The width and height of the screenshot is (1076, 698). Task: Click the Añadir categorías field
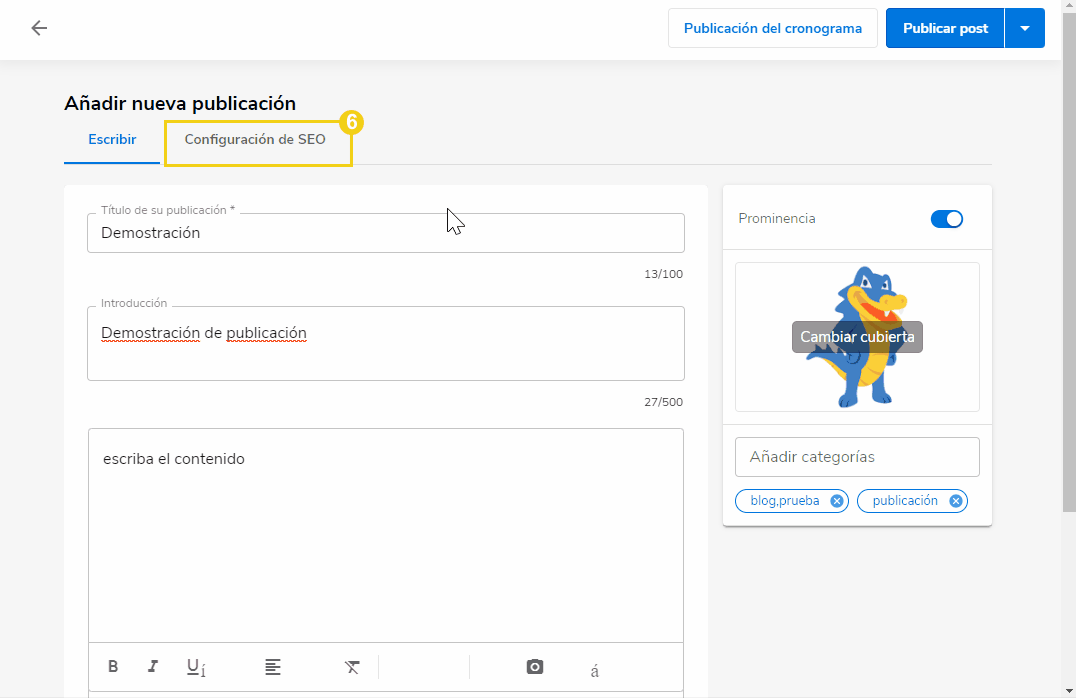tap(857, 457)
